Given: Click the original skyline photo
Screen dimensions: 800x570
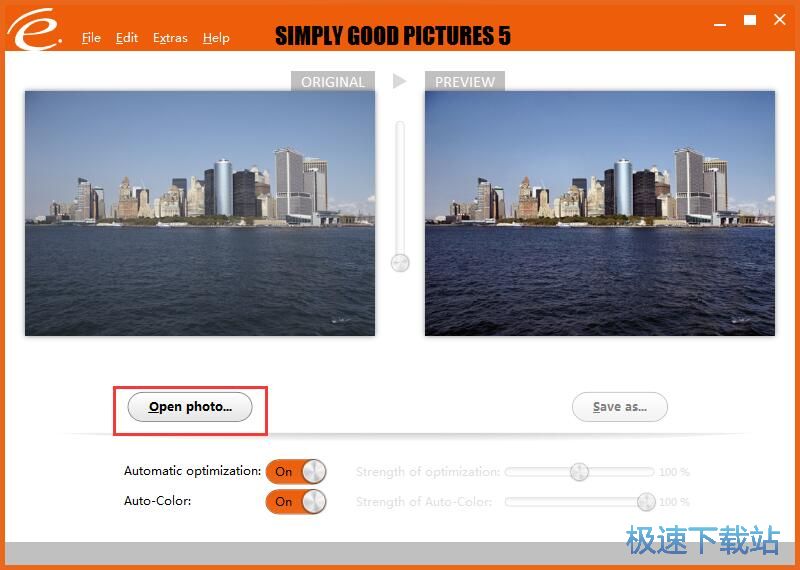Looking at the screenshot, I should click(x=200, y=213).
